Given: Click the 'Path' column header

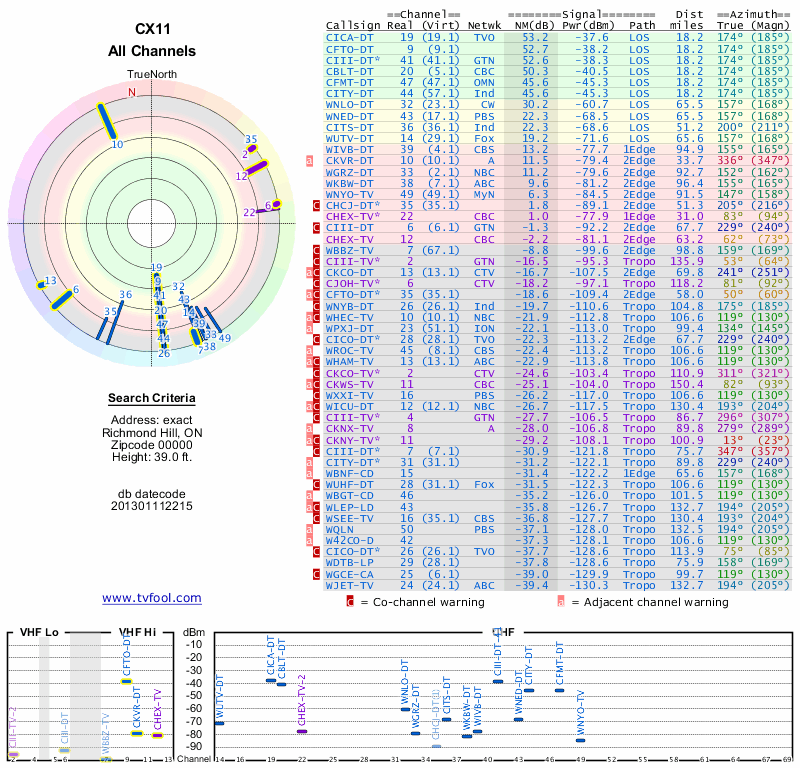Looking at the screenshot, I should 642,26.
